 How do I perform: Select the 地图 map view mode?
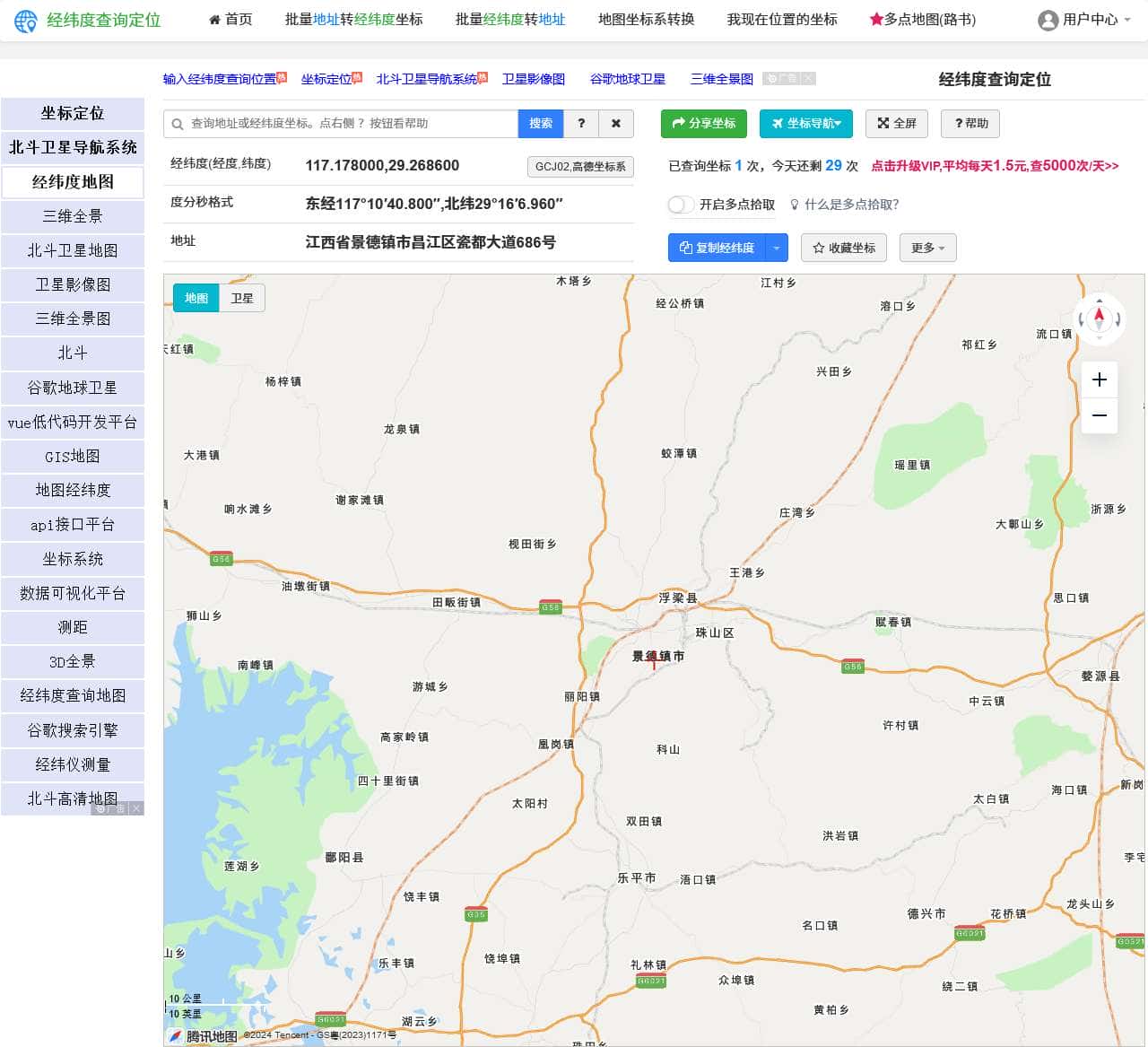coord(196,298)
